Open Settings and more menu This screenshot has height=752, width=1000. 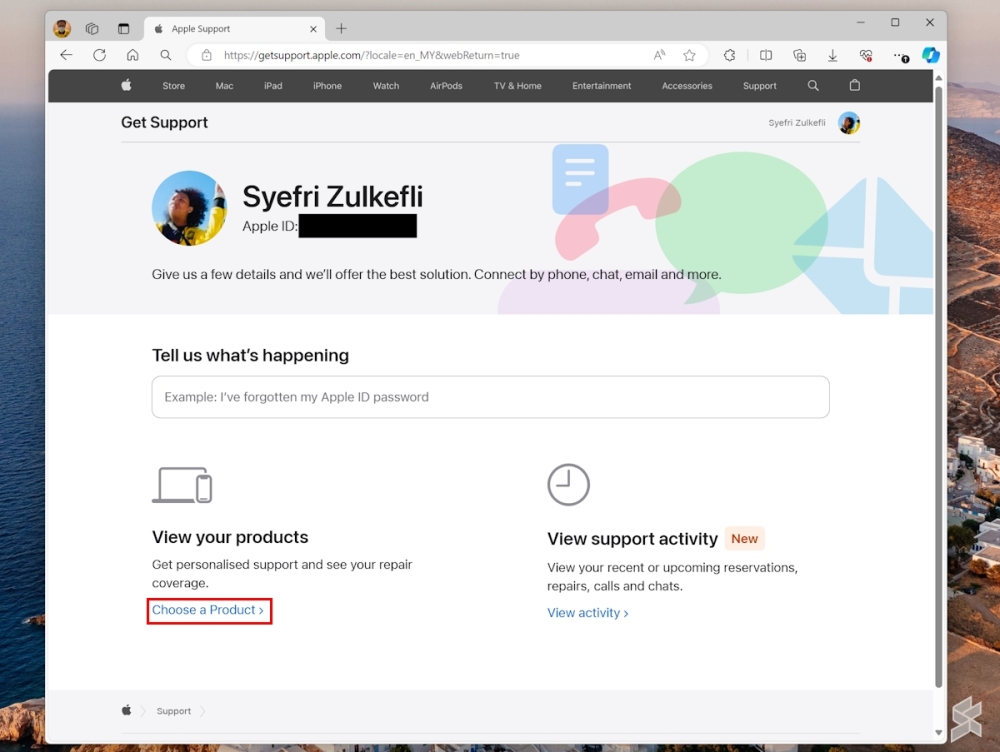point(901,56)
